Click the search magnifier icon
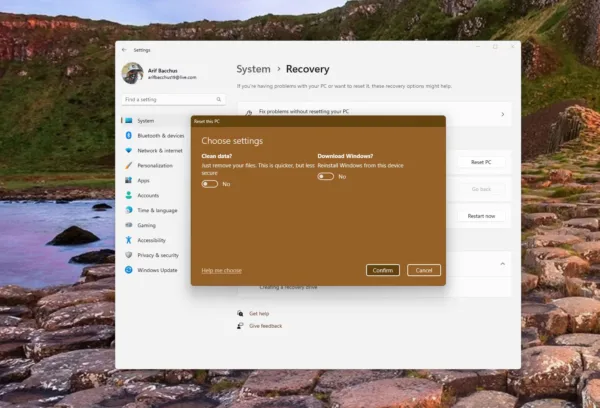This screenshot has height=408, width=600. tap(218, 100)
